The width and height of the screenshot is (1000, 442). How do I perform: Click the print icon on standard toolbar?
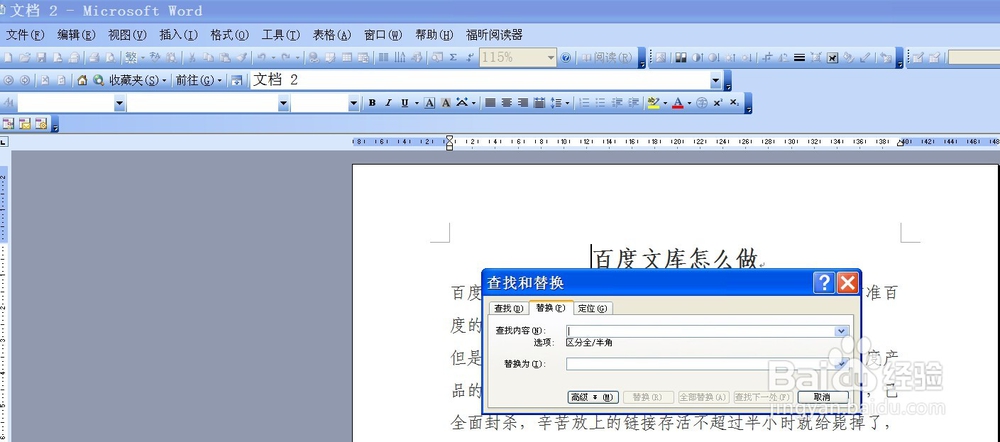tap(94, 57)
